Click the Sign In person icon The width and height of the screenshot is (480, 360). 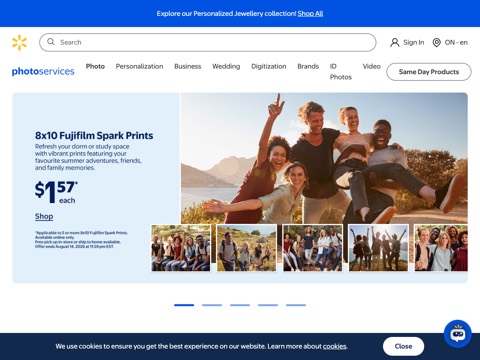(395, 42)
